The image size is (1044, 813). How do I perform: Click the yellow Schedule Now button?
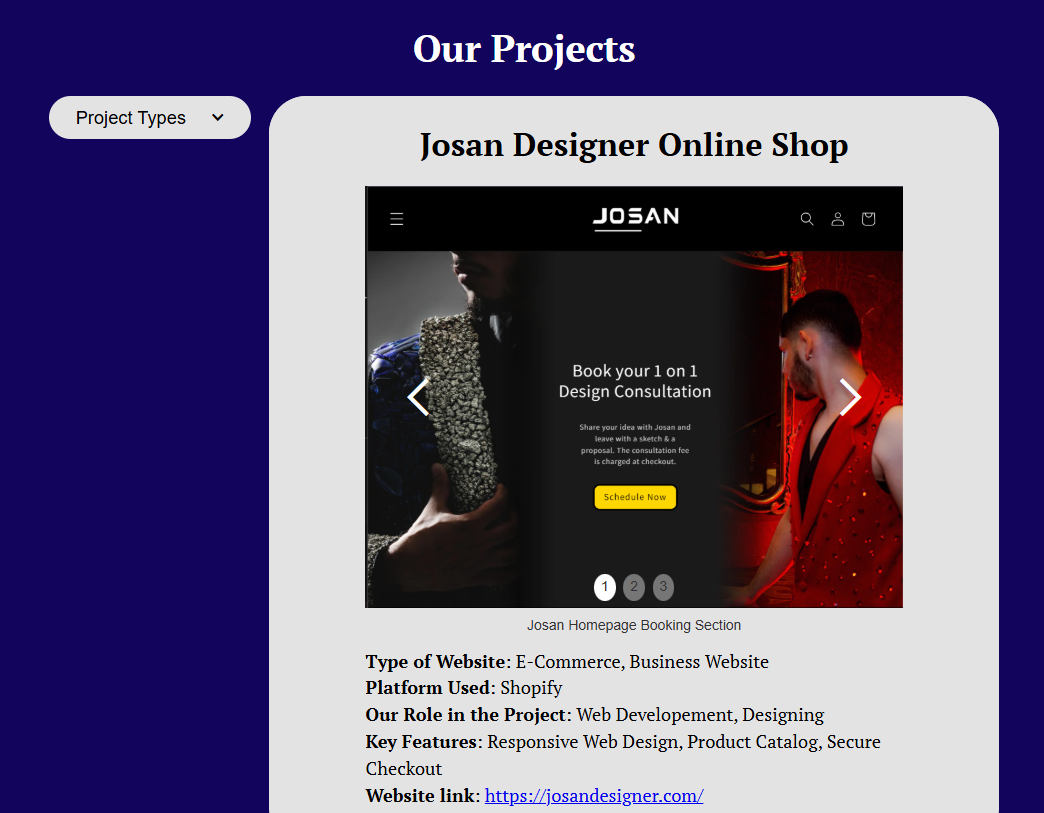635,497
